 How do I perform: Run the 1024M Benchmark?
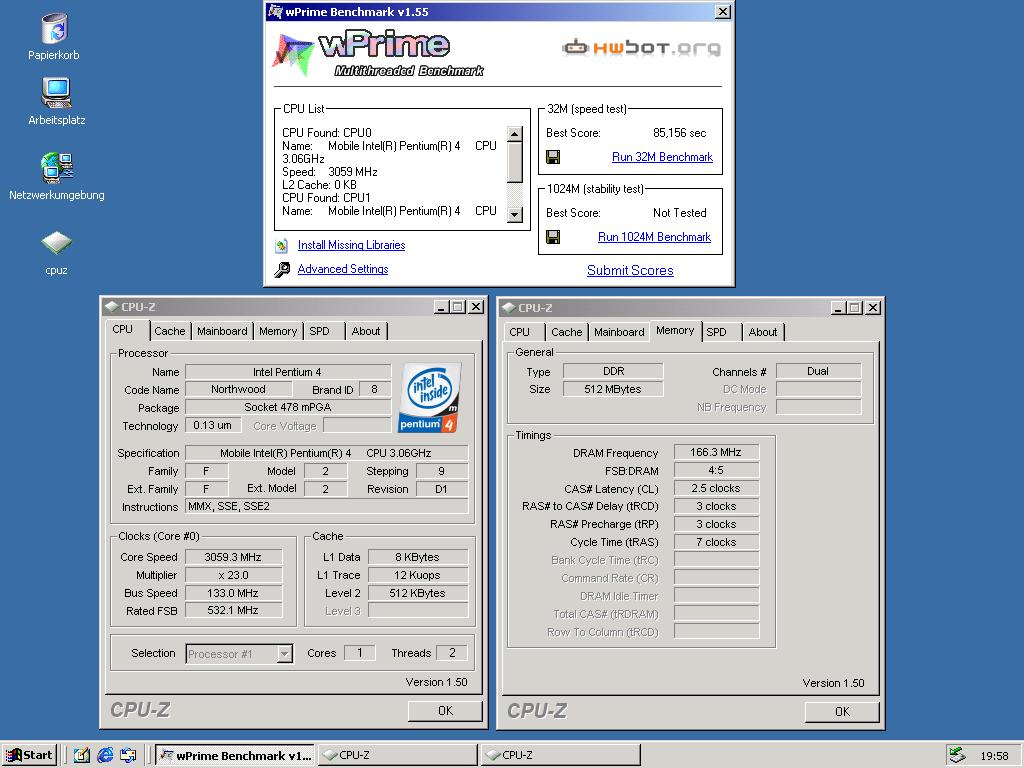click(654, 237)
